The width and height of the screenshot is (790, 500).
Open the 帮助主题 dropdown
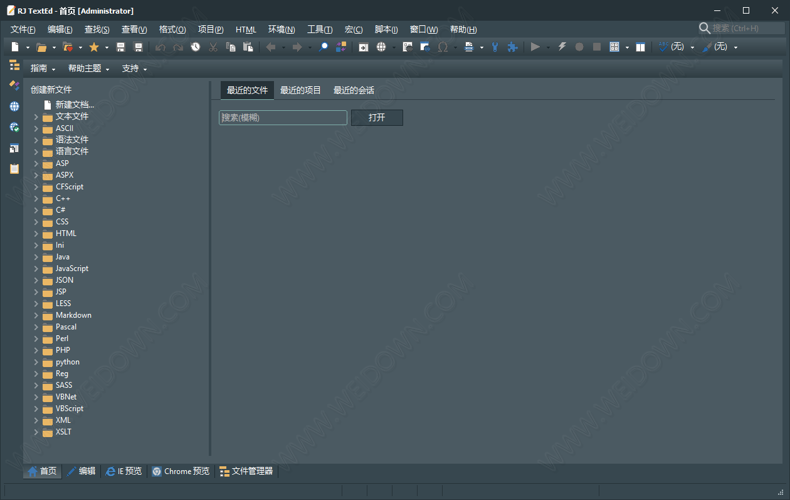pos(89,69)
